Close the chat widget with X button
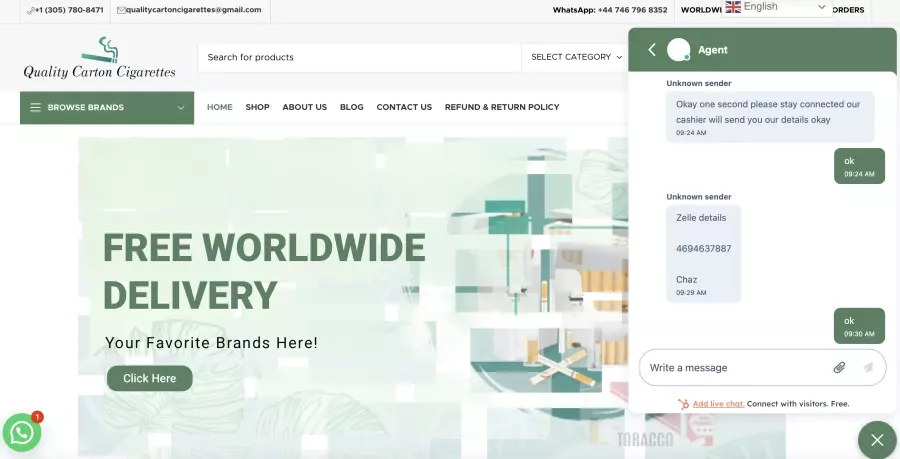This screenshot has height=459, width=900. pos(877,440)
